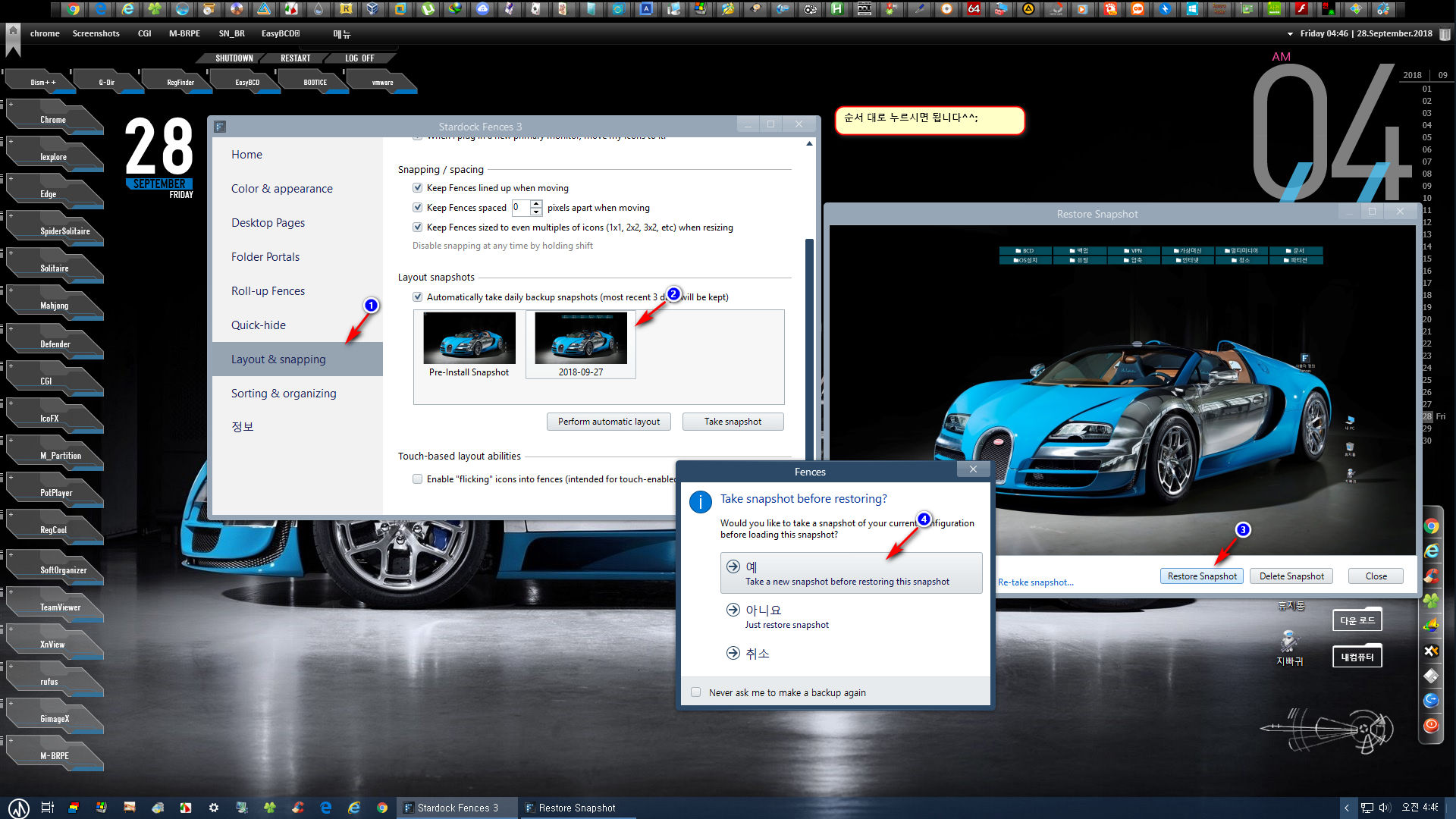The width and height of the screenshot is (1456, 819).
Task: Open the network icon in the system tray
Action: [x=1367, y=808]
